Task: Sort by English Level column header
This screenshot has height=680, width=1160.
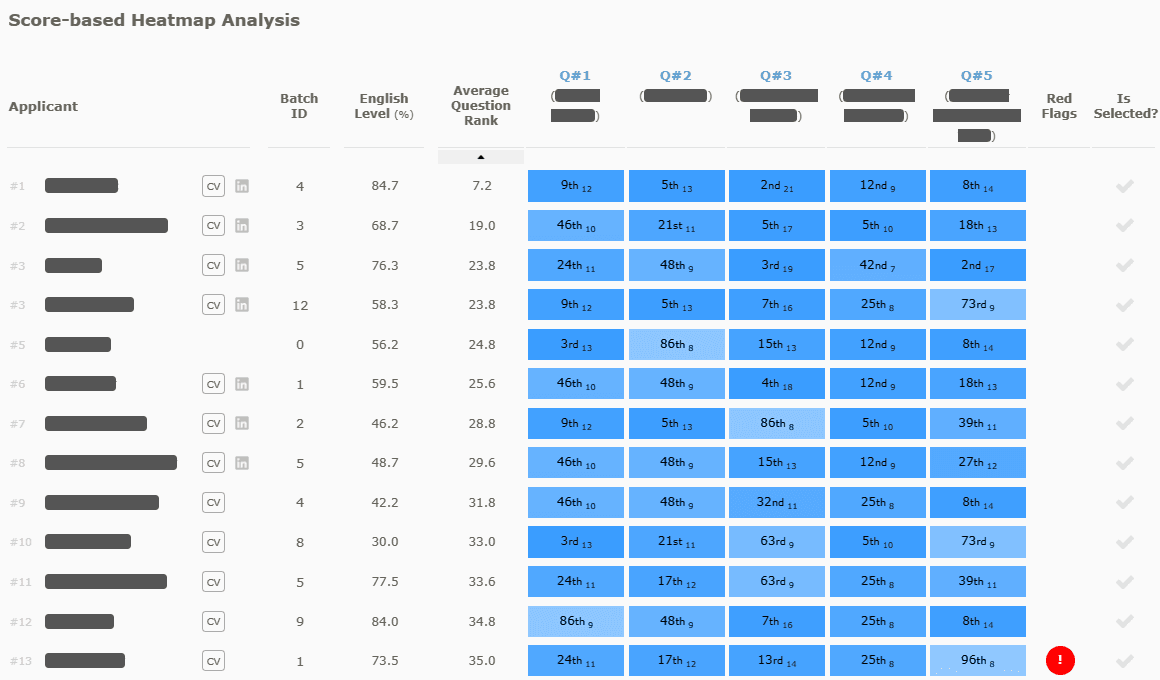Action: click(x=383, y=106)
